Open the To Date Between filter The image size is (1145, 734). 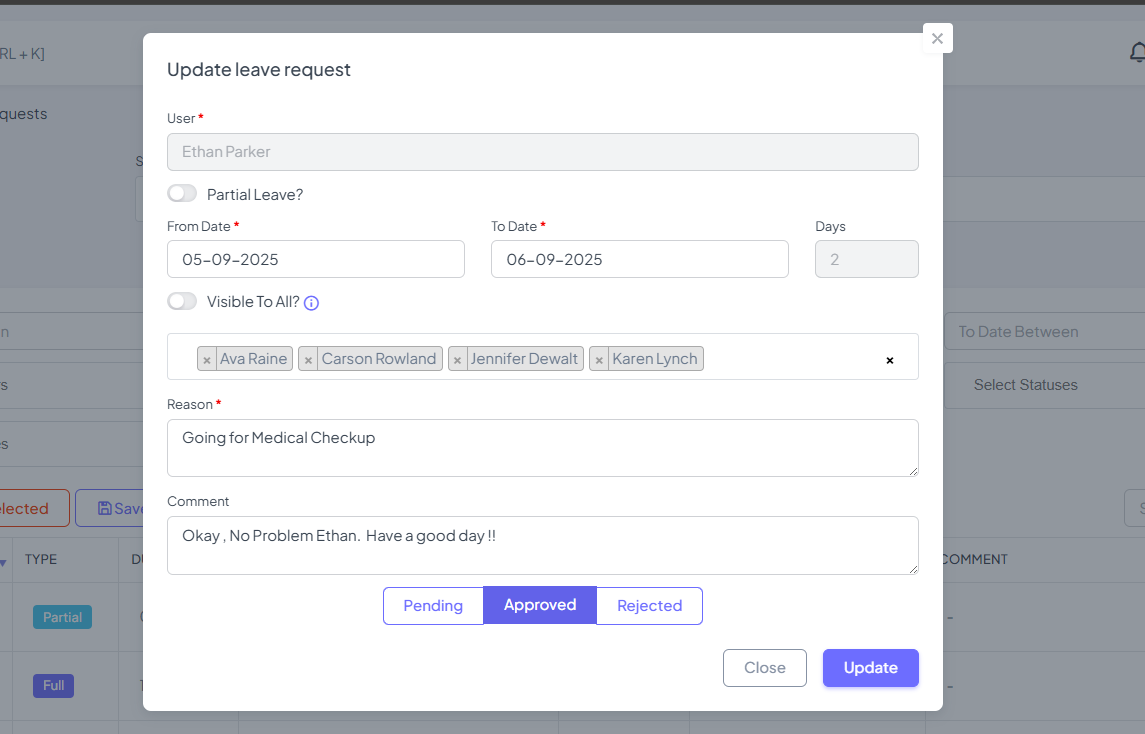click(x=1040, y=331)
